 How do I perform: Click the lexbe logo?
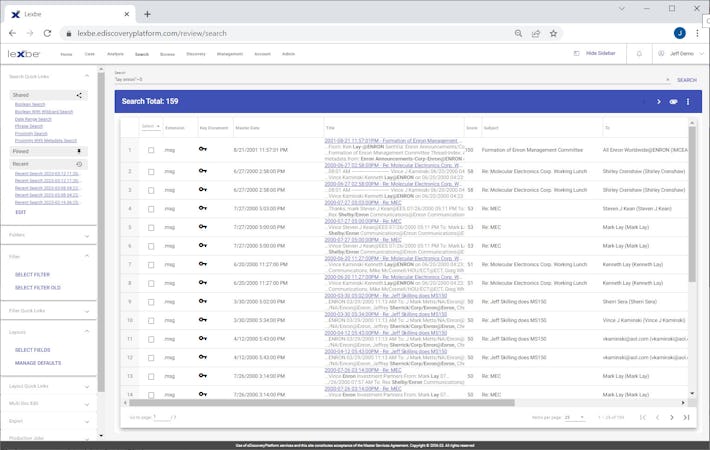pyautogui.click(x=24, y=54)
